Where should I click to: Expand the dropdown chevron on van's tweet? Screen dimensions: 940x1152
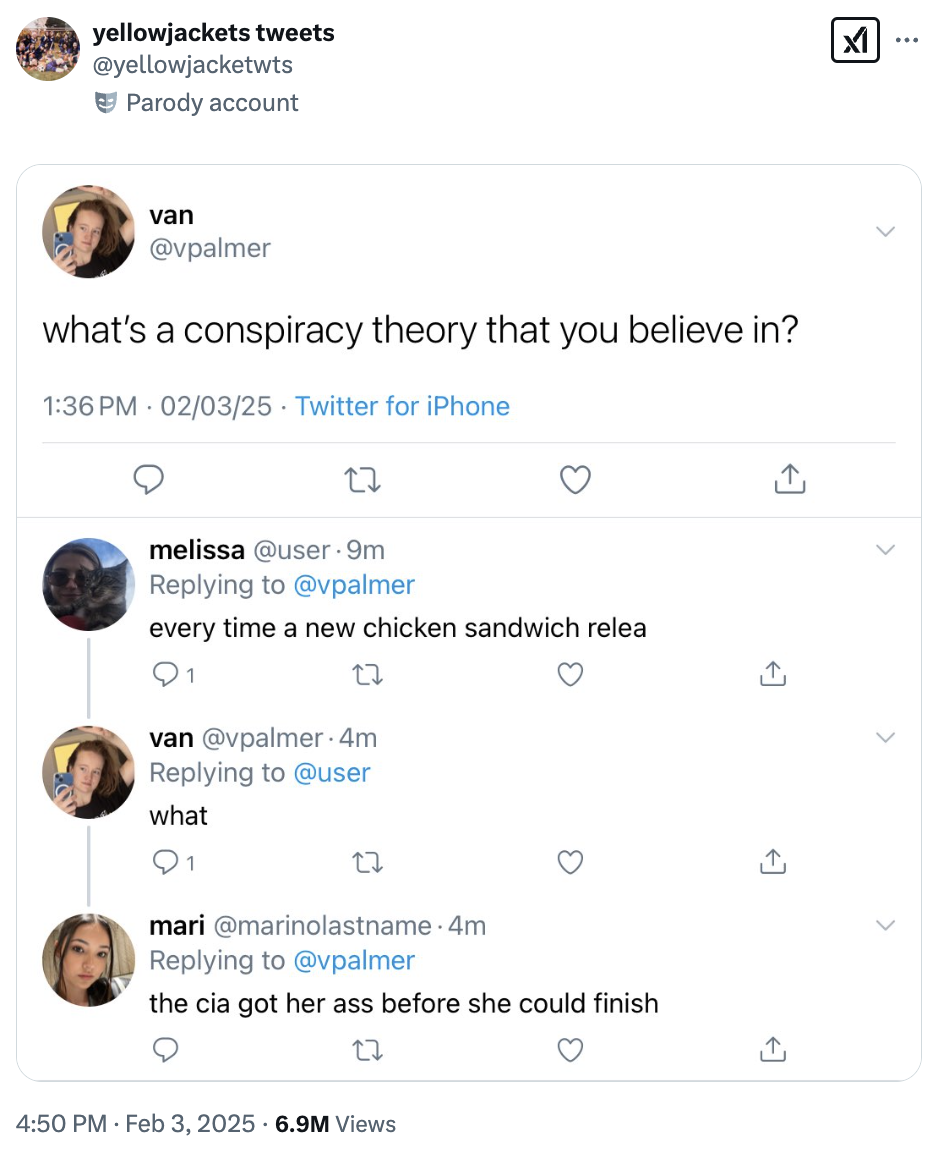coord(886,231)
